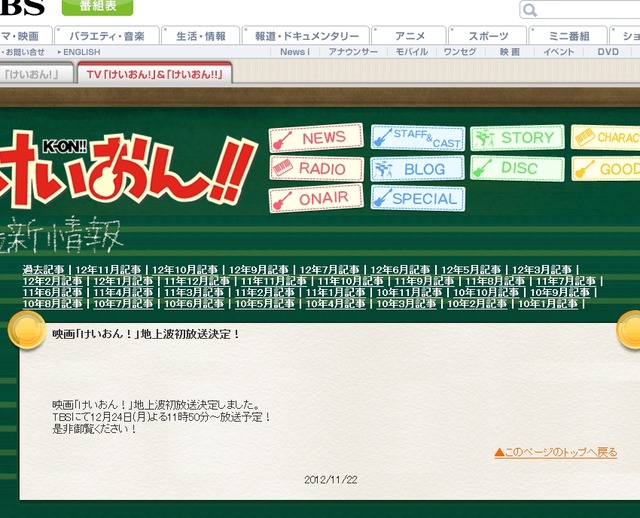Click the article date 2012/11/22
The height and width of the screenshot is (518, 640).
coord(331,480)
